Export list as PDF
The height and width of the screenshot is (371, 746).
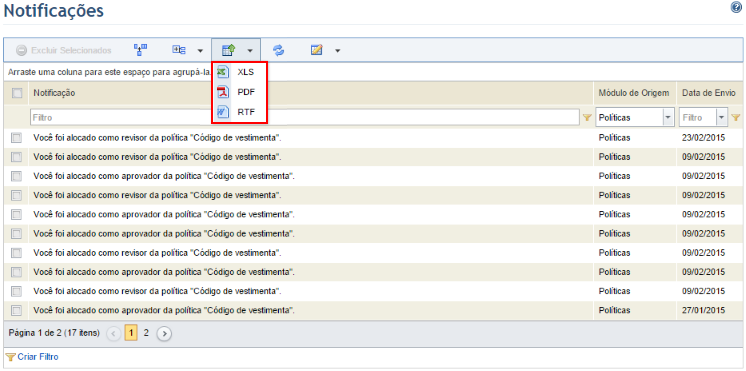240,92
